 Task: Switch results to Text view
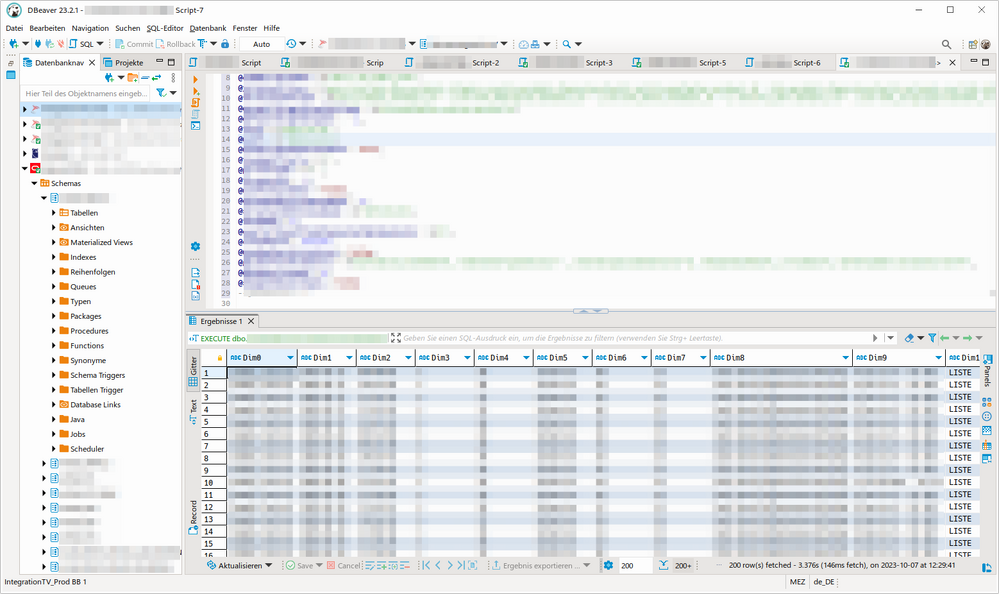pos(193,412)
